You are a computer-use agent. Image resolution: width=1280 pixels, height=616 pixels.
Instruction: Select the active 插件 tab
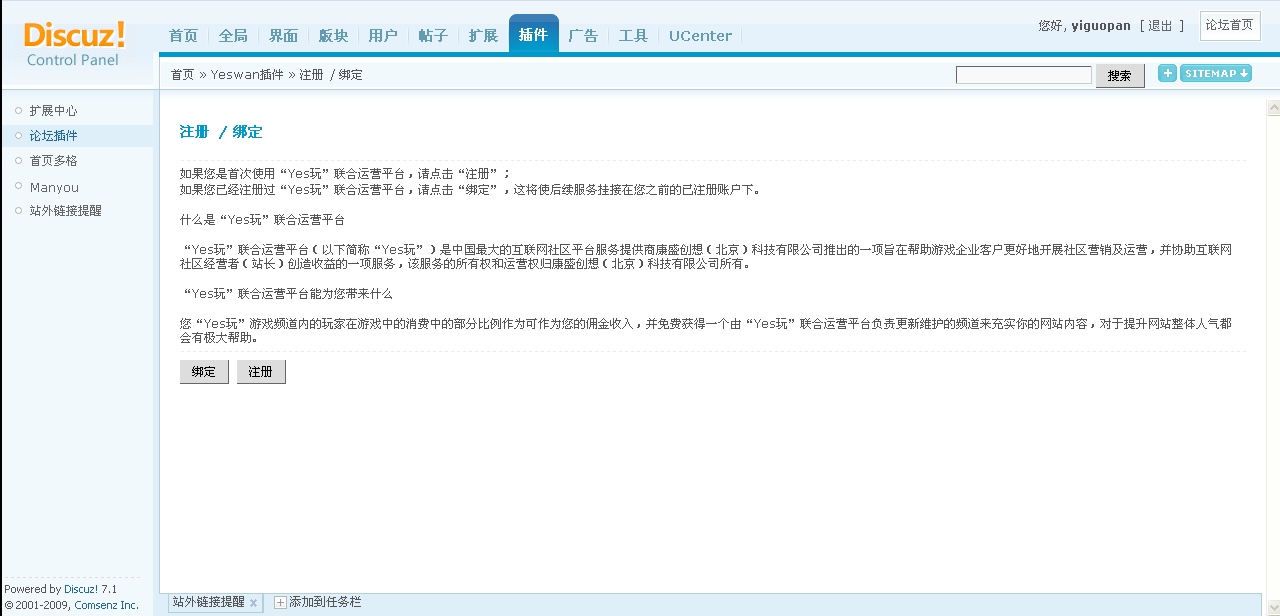(534, 34)
